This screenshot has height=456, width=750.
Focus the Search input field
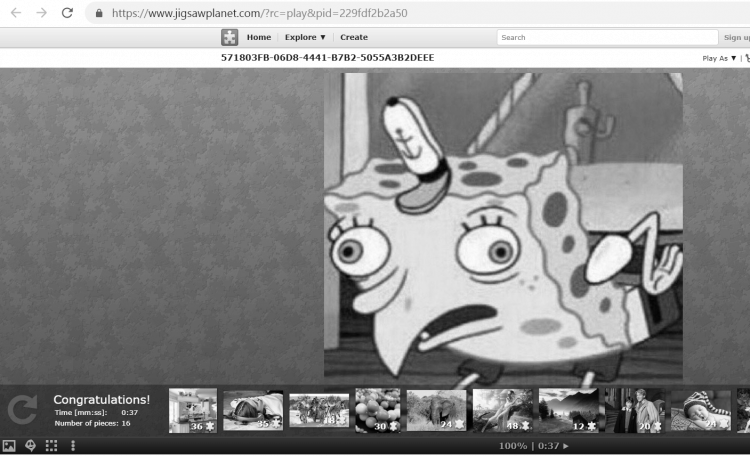(x=607, y=37)
